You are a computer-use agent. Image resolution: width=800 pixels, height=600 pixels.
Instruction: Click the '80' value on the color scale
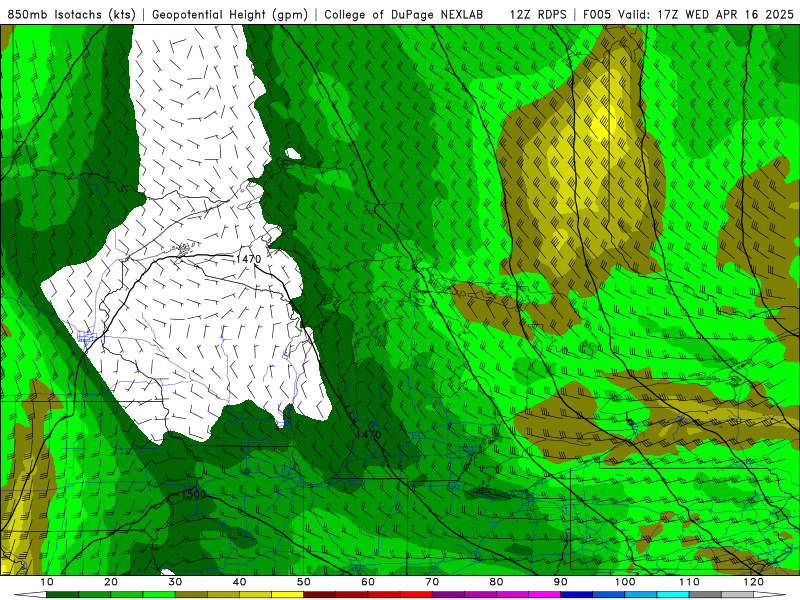[496, 582]
